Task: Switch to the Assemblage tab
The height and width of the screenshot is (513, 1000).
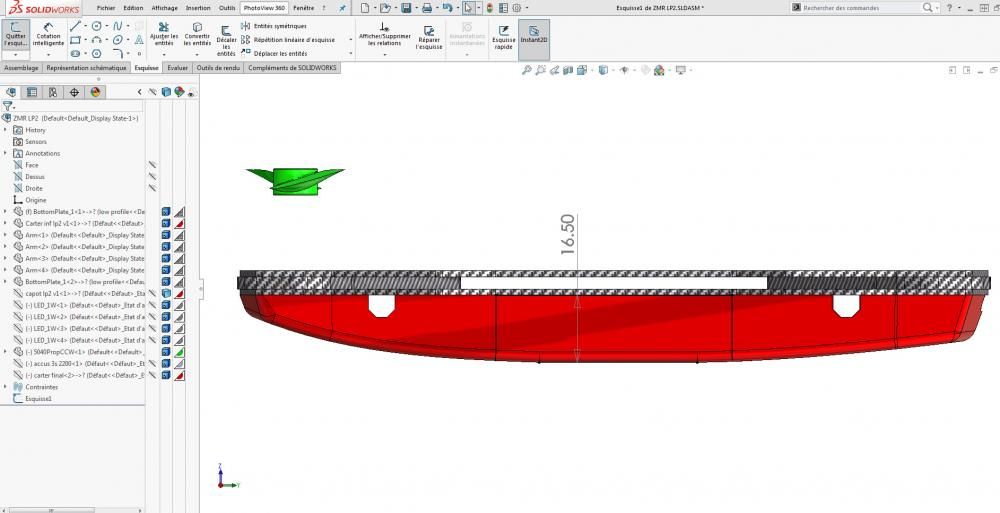Action: pyautogui.click(x=21, y=68)
